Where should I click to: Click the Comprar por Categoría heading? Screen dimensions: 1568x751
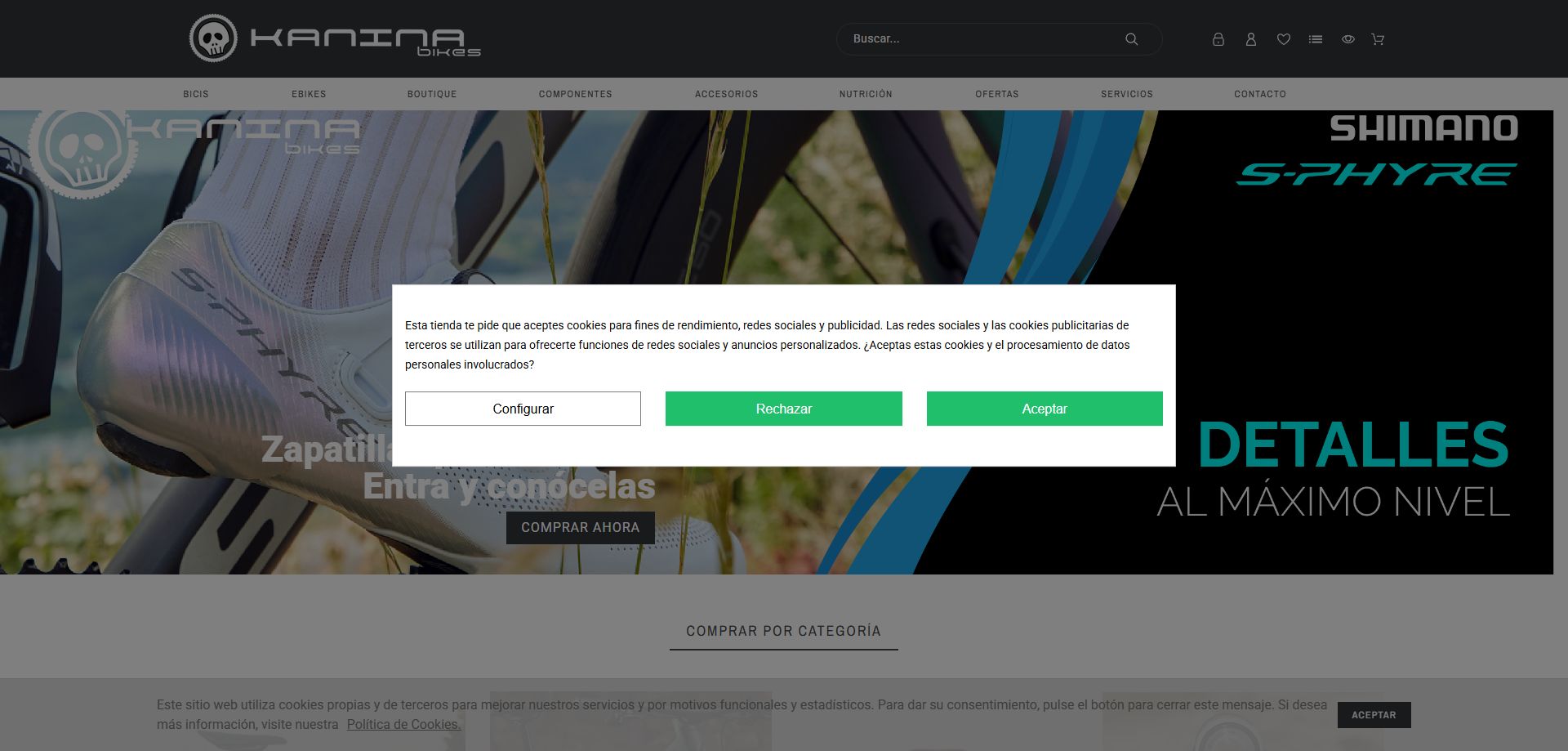coord(783,631)
